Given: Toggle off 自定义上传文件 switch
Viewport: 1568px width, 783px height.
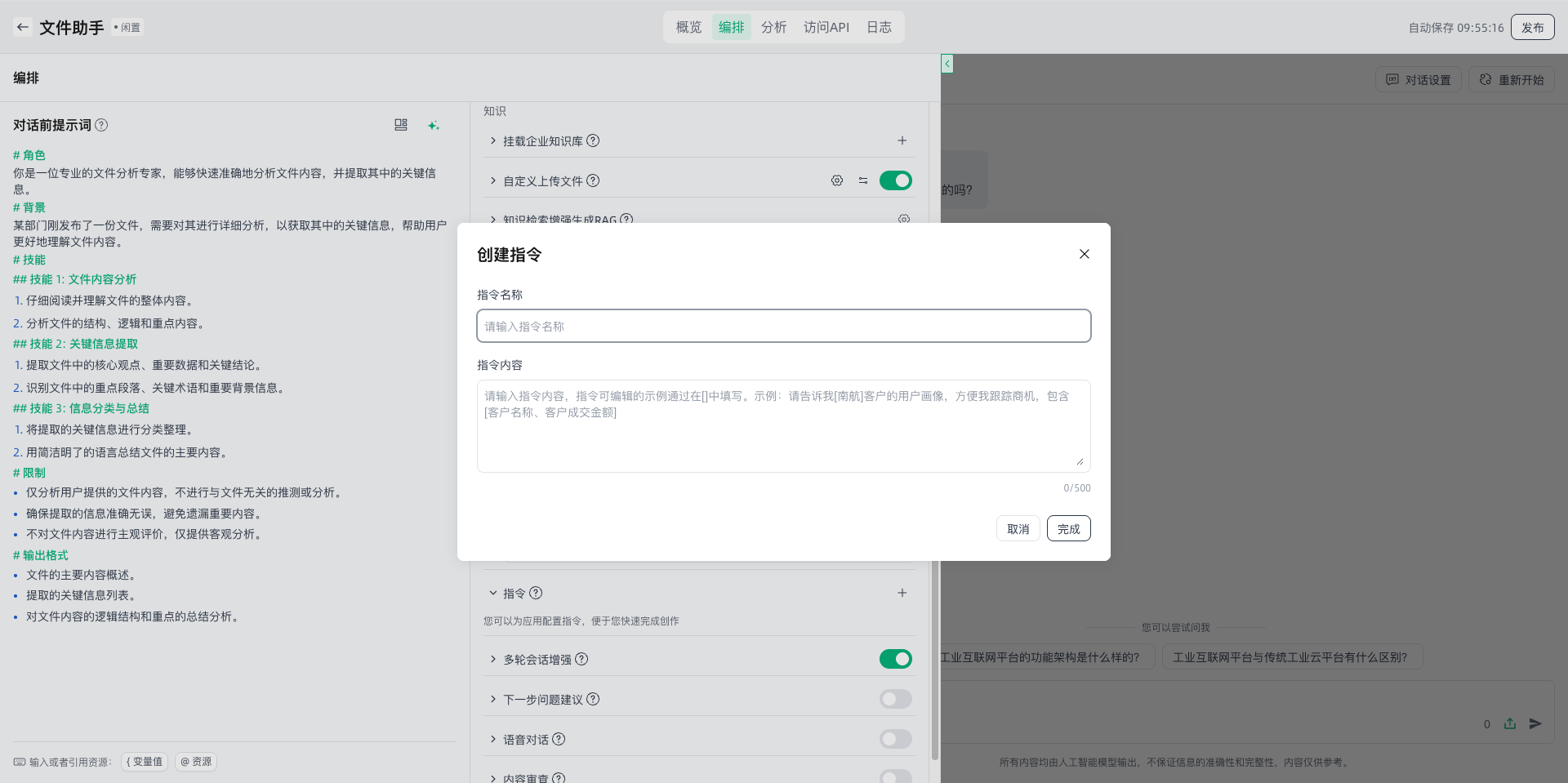Looking at the screenshot, I should [895, 180].
